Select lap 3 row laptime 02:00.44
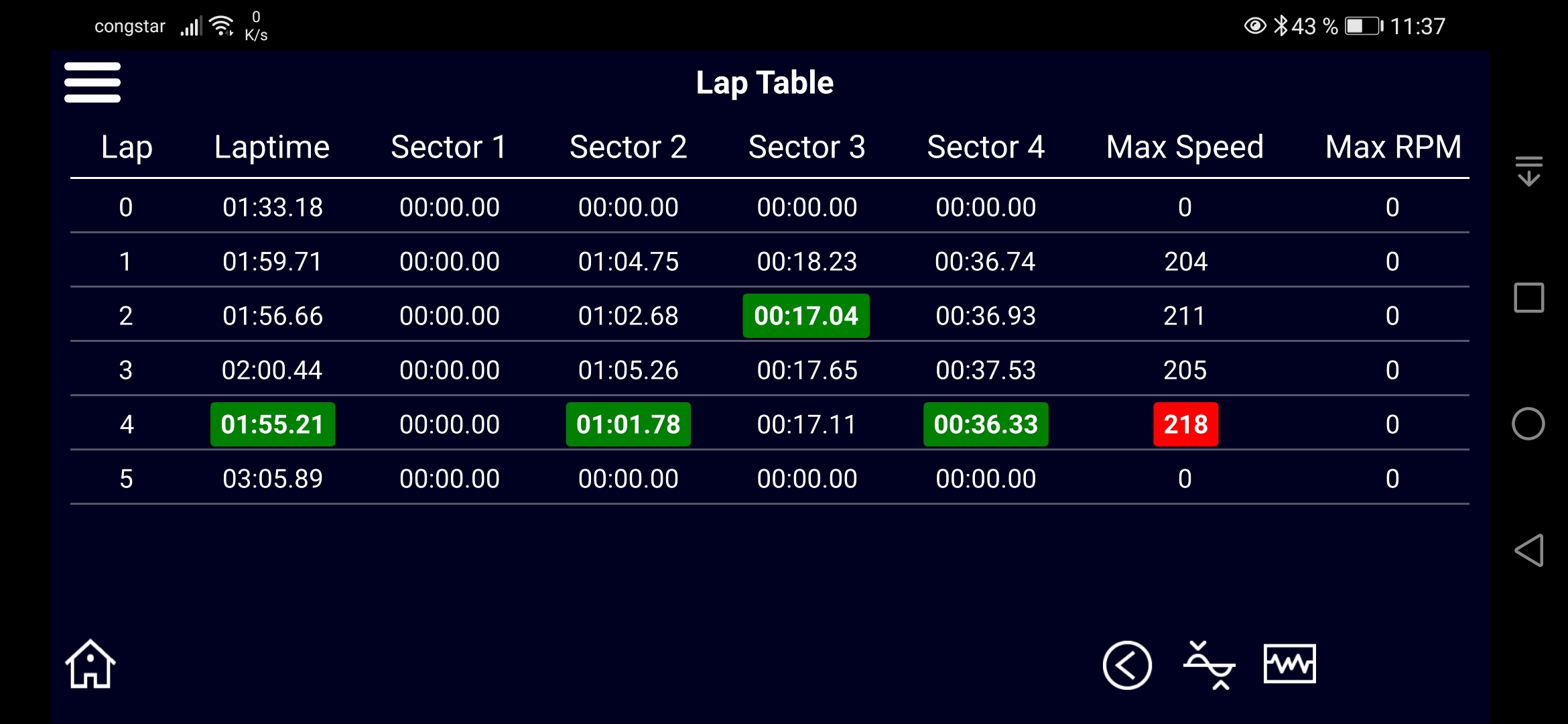This screenshot has width=1568, height=724. 272,370
